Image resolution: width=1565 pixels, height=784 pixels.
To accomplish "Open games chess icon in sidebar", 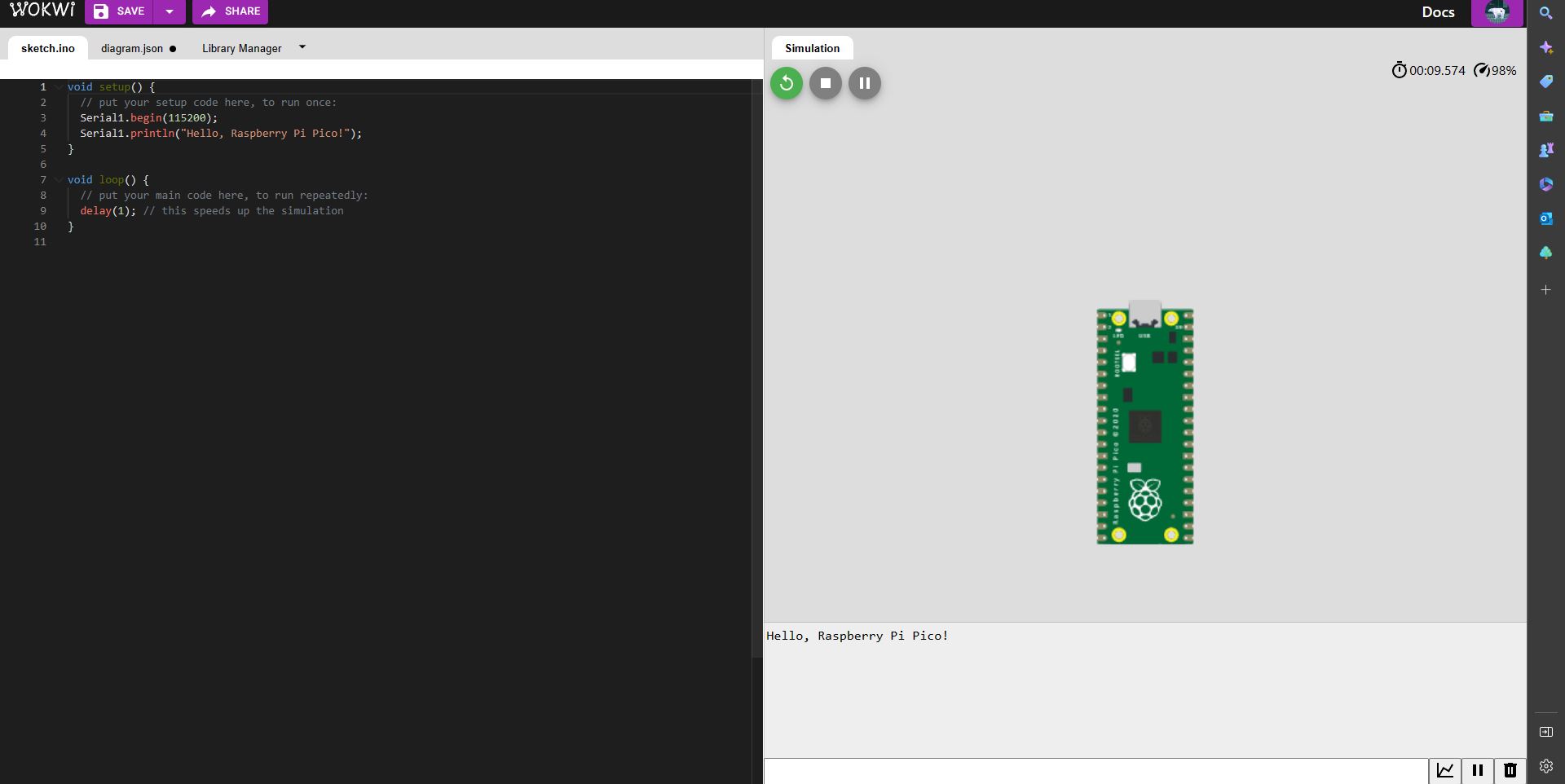I will tap(1545, 150).
